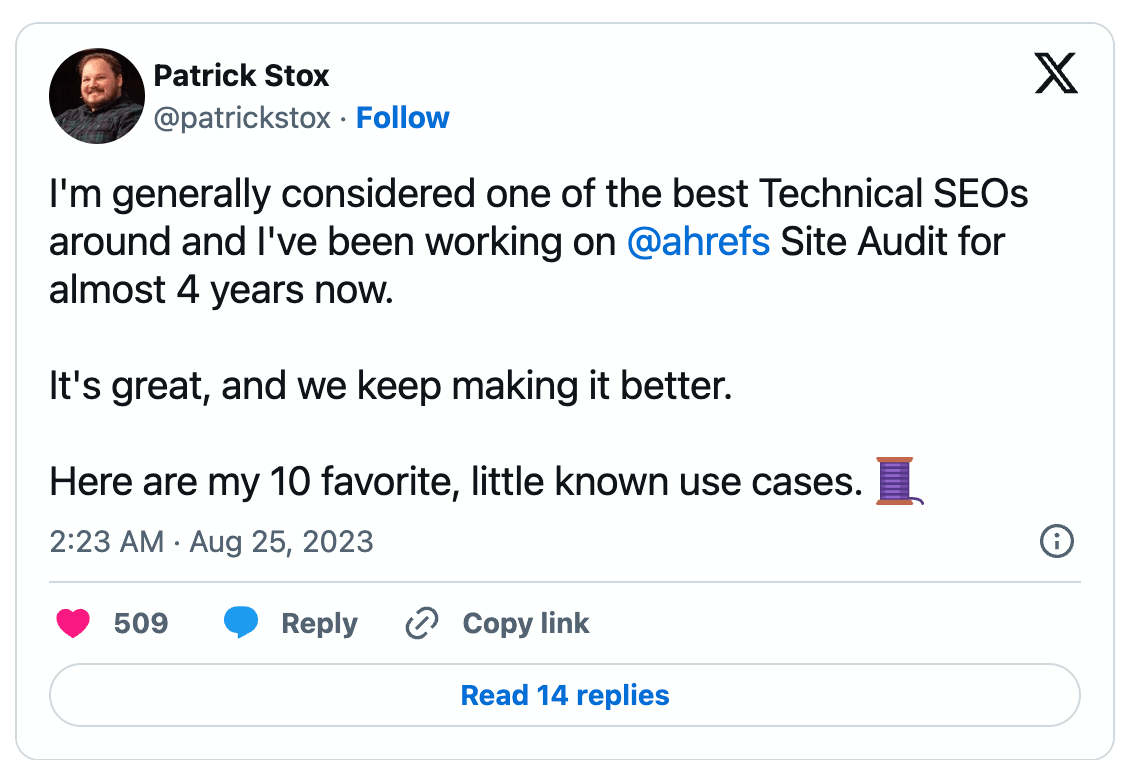1128x776 pixels.
Task: Follow Patrick Stox
Action: (403, 118)
